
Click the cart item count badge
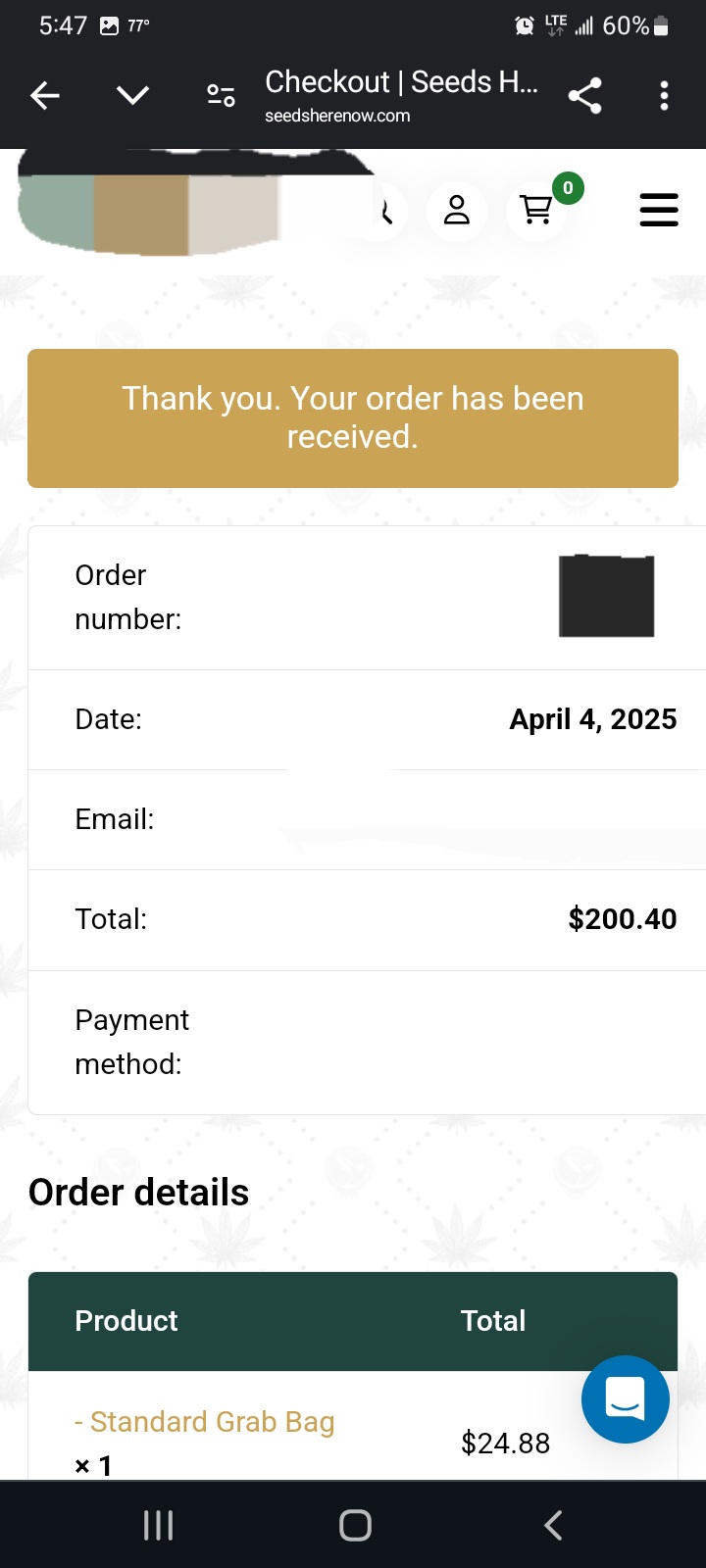click(568, 188)
